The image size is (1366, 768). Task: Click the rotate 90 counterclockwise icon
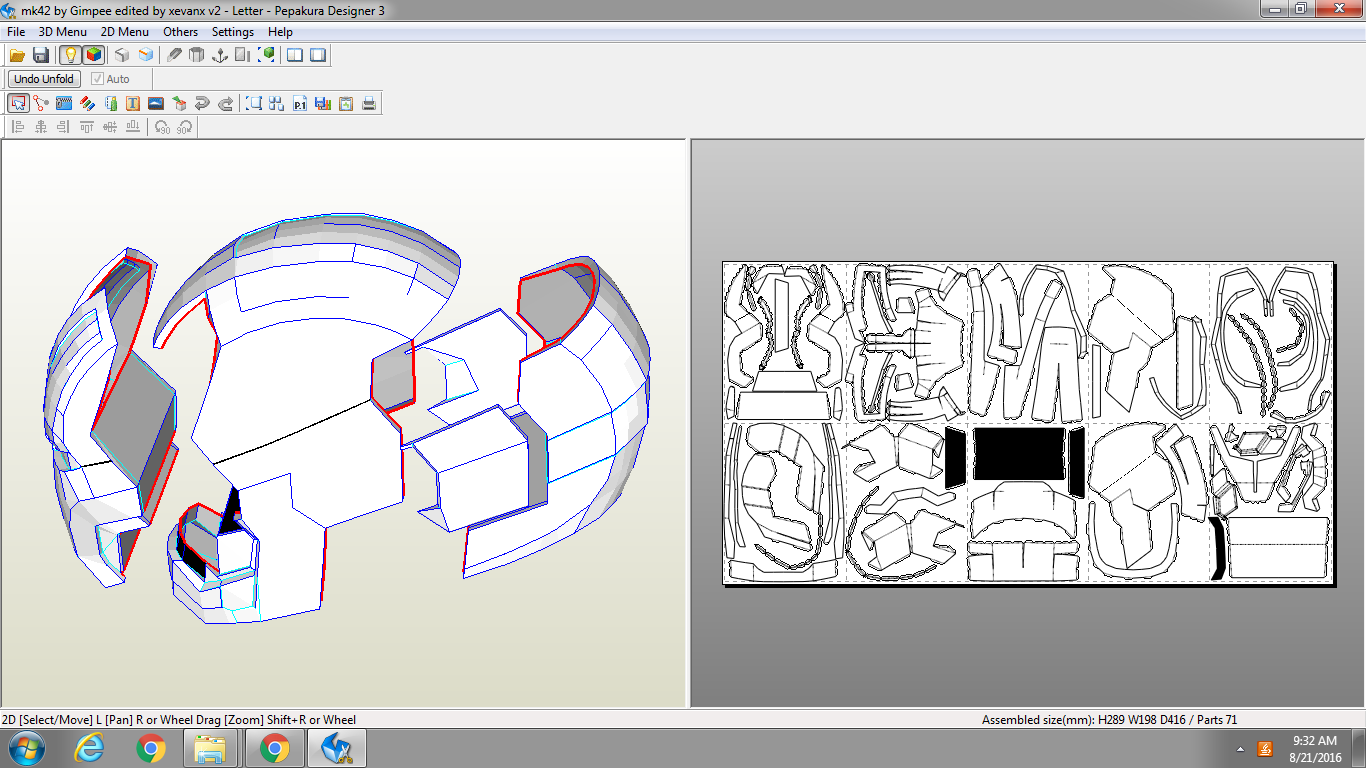pyautogui.click(x=162, y=127)
